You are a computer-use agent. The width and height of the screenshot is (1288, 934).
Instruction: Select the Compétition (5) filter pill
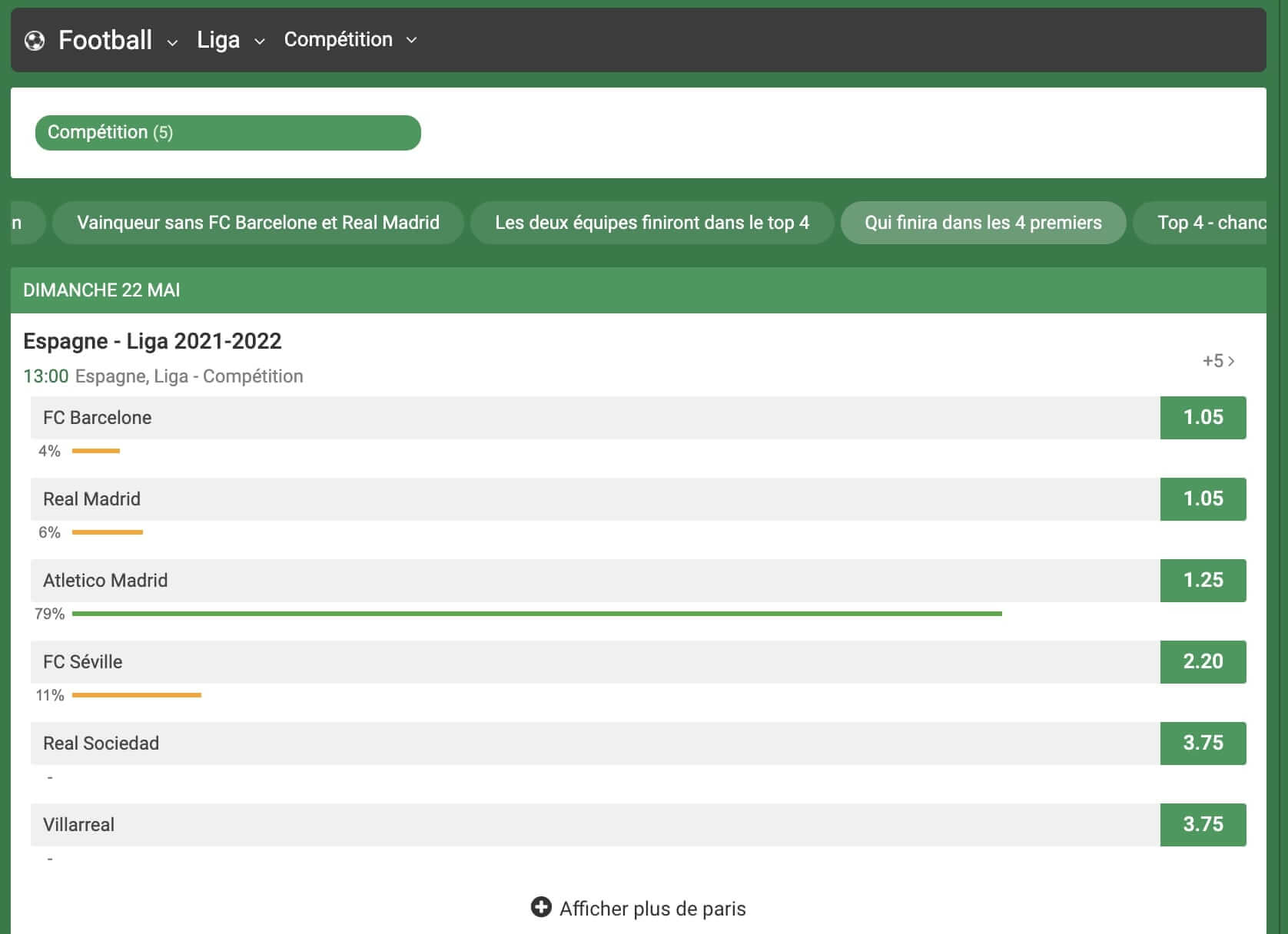pos(228,133)
